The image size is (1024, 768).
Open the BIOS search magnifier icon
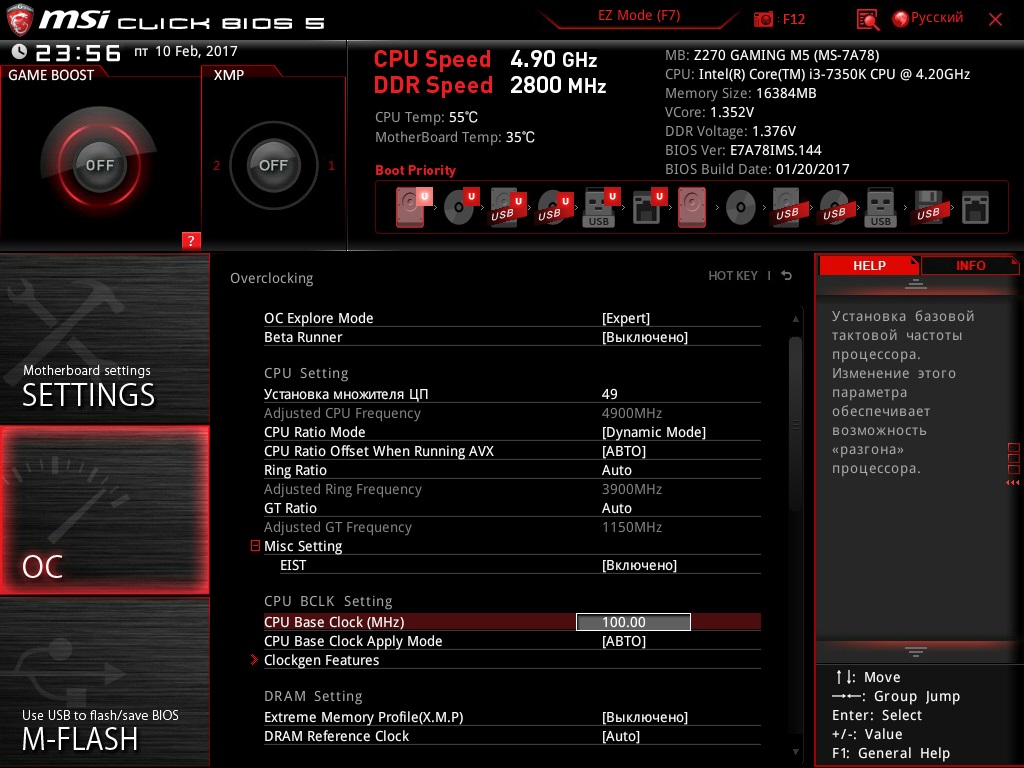pyautogui.click(x=867, y=20)
